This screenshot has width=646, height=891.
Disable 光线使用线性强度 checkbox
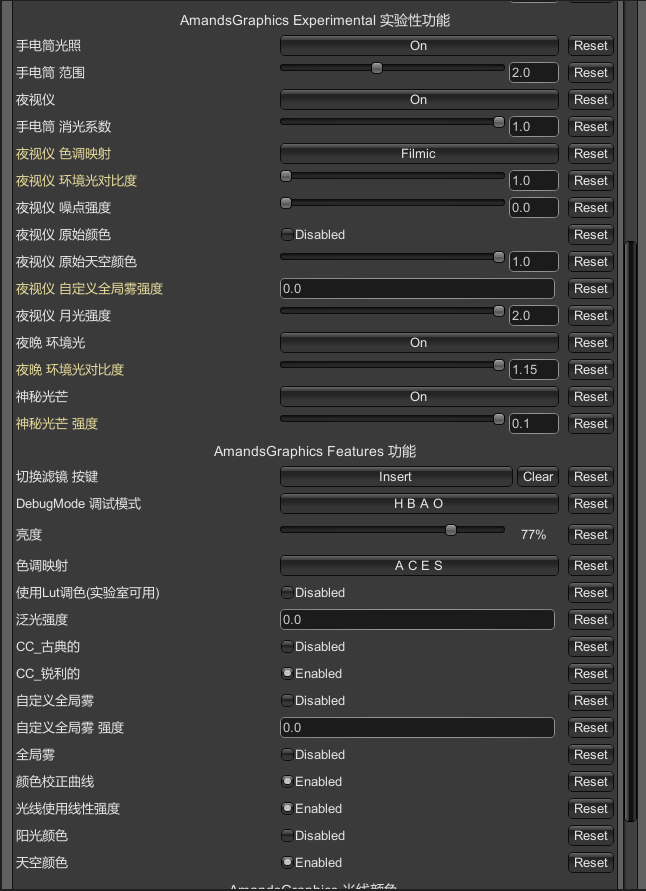tap(287, 809)
